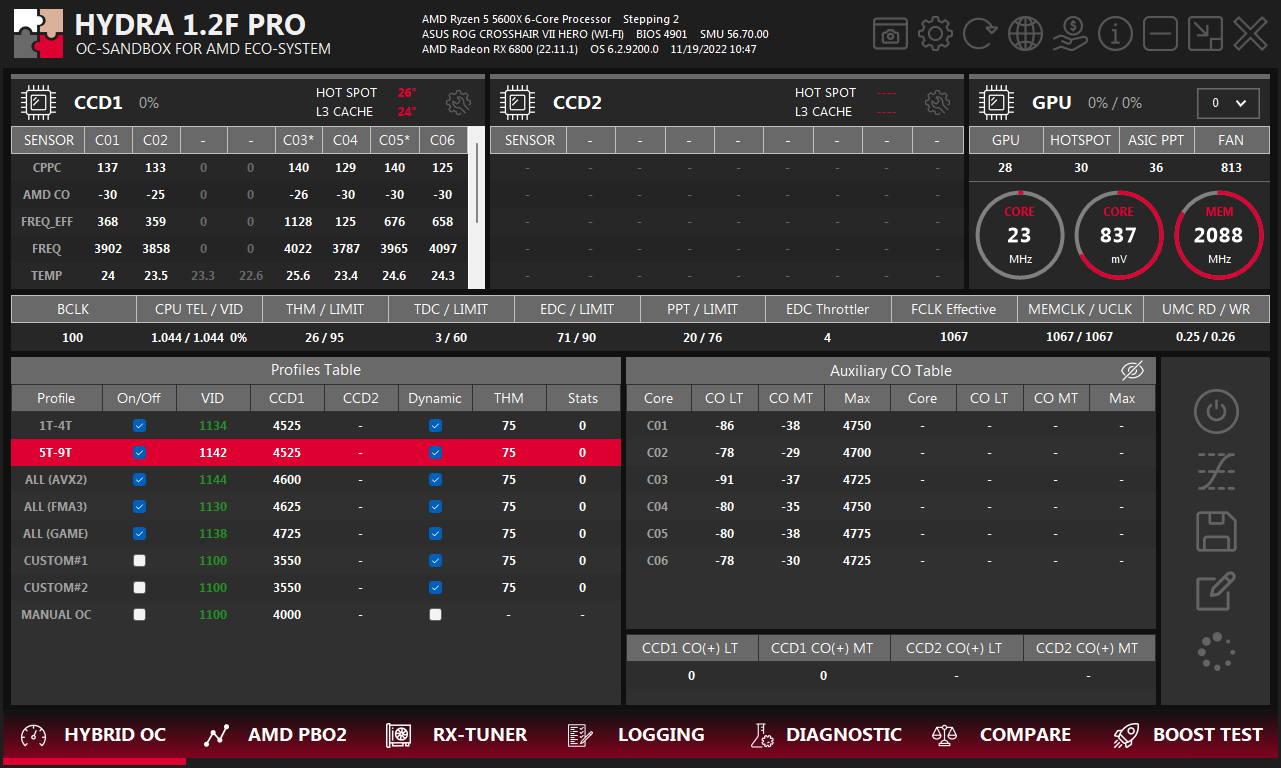Click CCD1 value 4600 for ALL (AVX2)
Screen dimensions: 1281x768
(287, 479)
